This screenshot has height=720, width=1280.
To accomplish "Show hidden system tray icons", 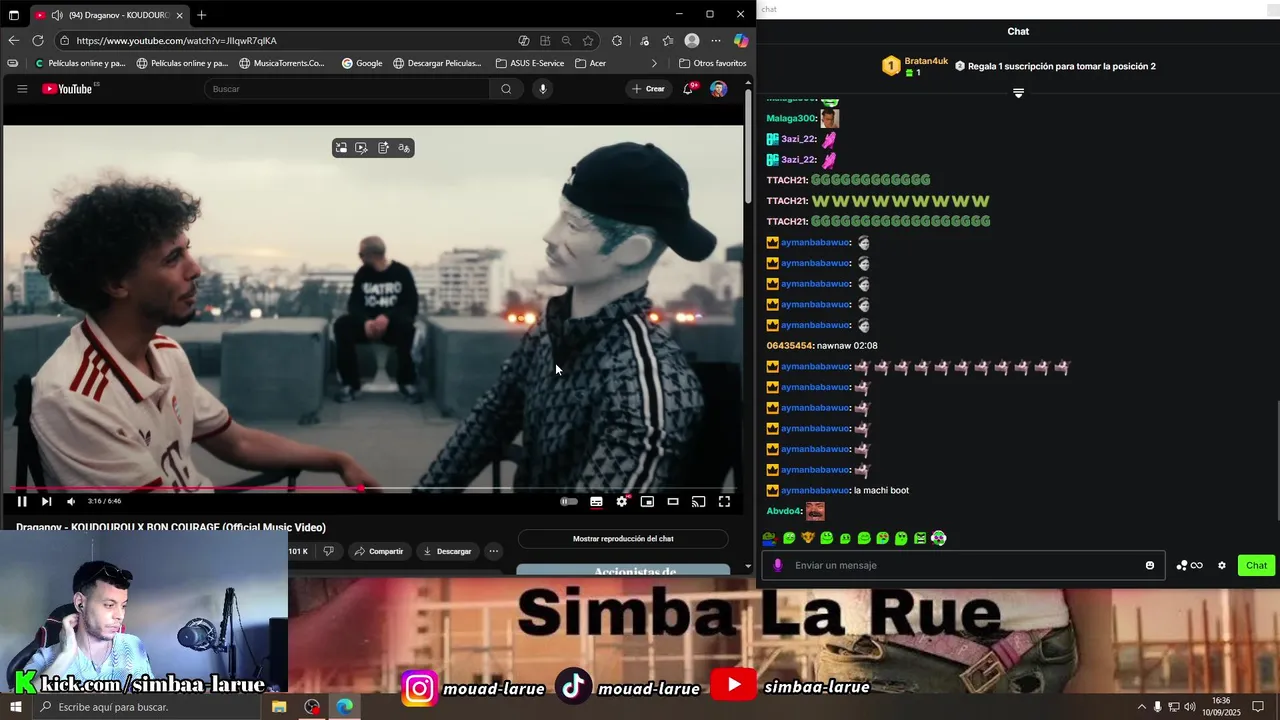I will [x=1142, y=707].
